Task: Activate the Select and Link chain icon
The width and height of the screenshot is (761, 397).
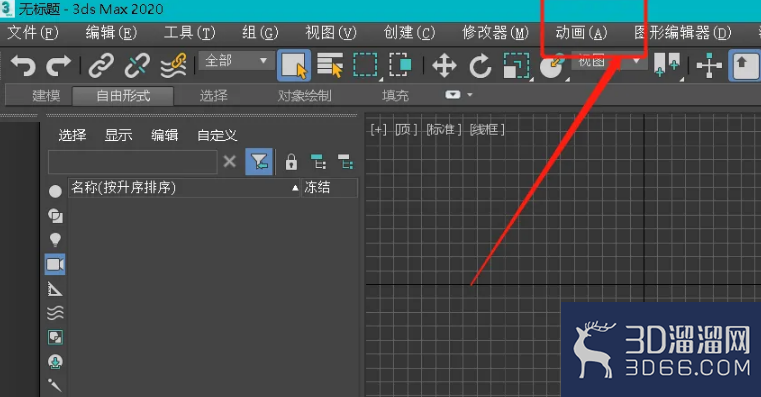Action: point(101,66)
